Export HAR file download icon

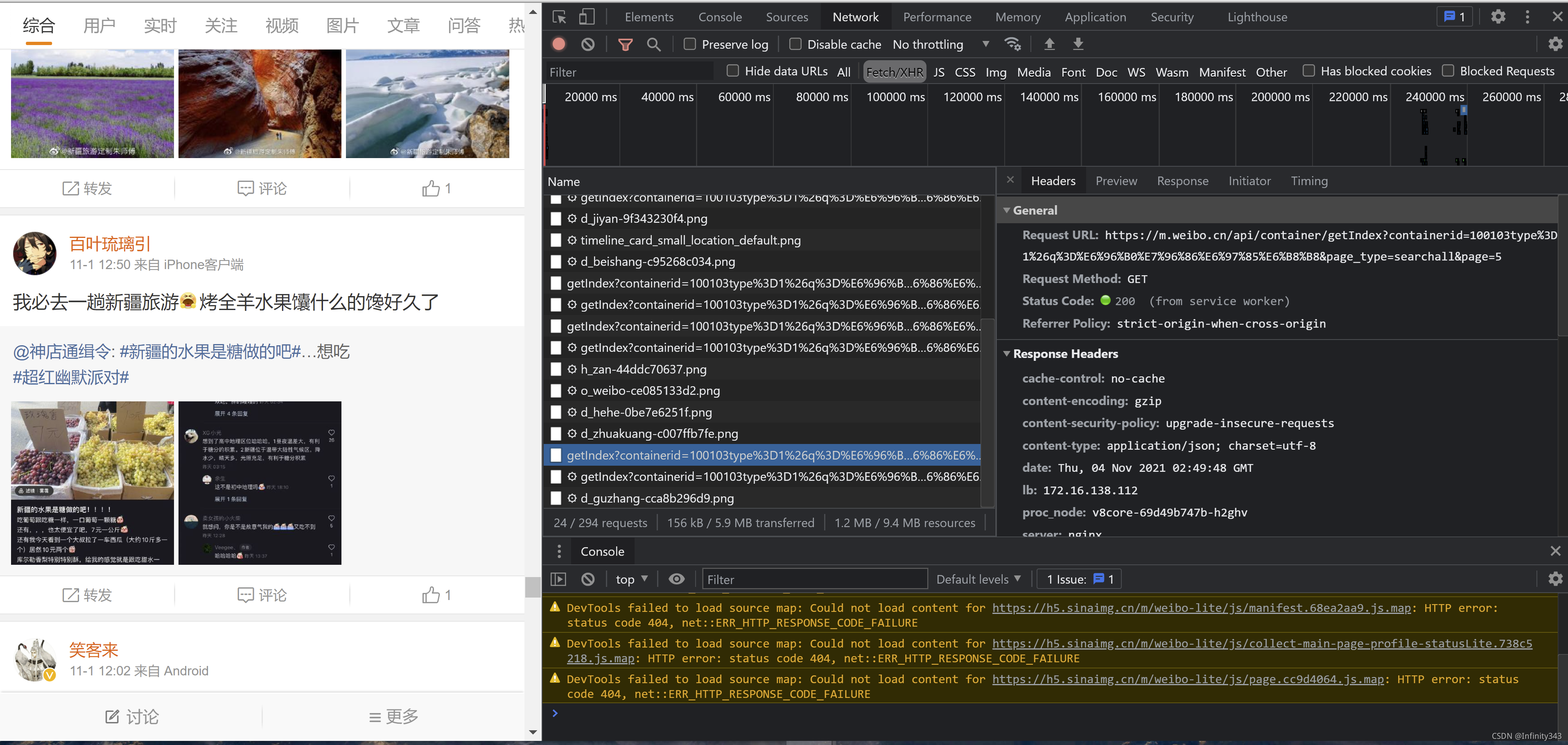click(1078, 44)
